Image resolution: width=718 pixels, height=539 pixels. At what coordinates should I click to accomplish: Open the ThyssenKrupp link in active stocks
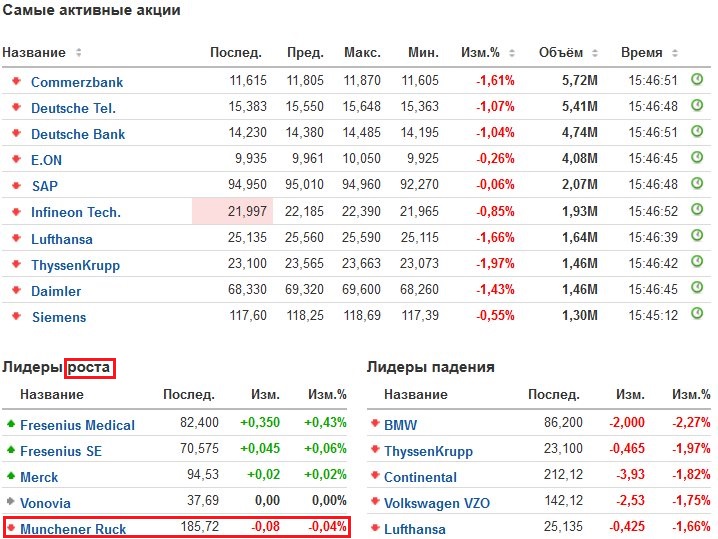[x=75, y=265]
